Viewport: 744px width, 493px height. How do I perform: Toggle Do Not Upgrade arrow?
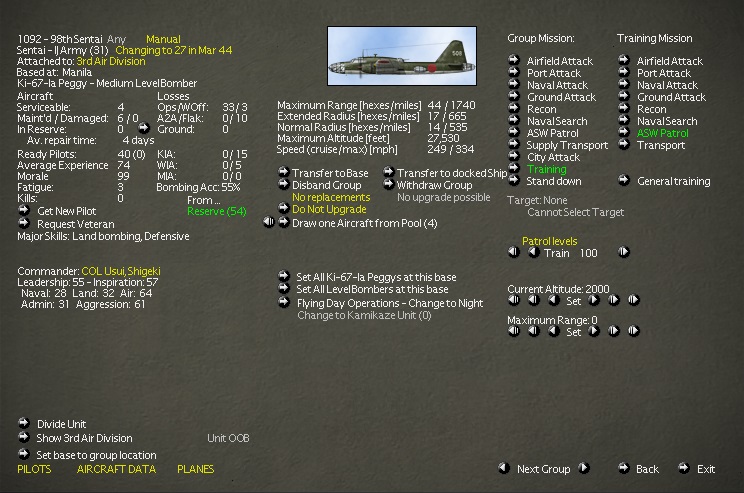pos(283,208)
